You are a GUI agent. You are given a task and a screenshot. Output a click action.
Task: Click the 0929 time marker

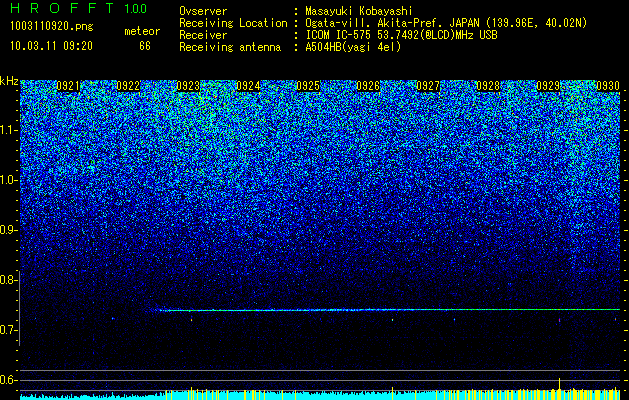pyautogui.click(x=548, y=86)
